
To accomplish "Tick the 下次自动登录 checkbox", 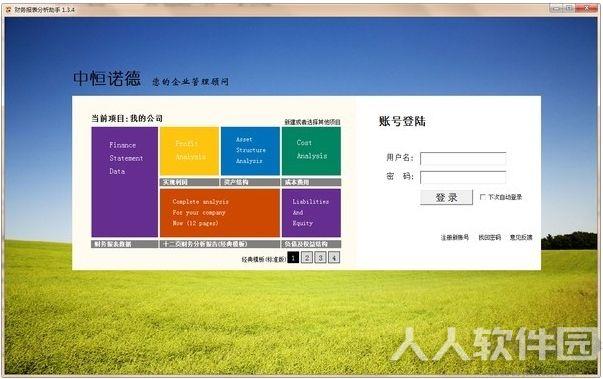I will pyautogui.click(x=483, y=197).
